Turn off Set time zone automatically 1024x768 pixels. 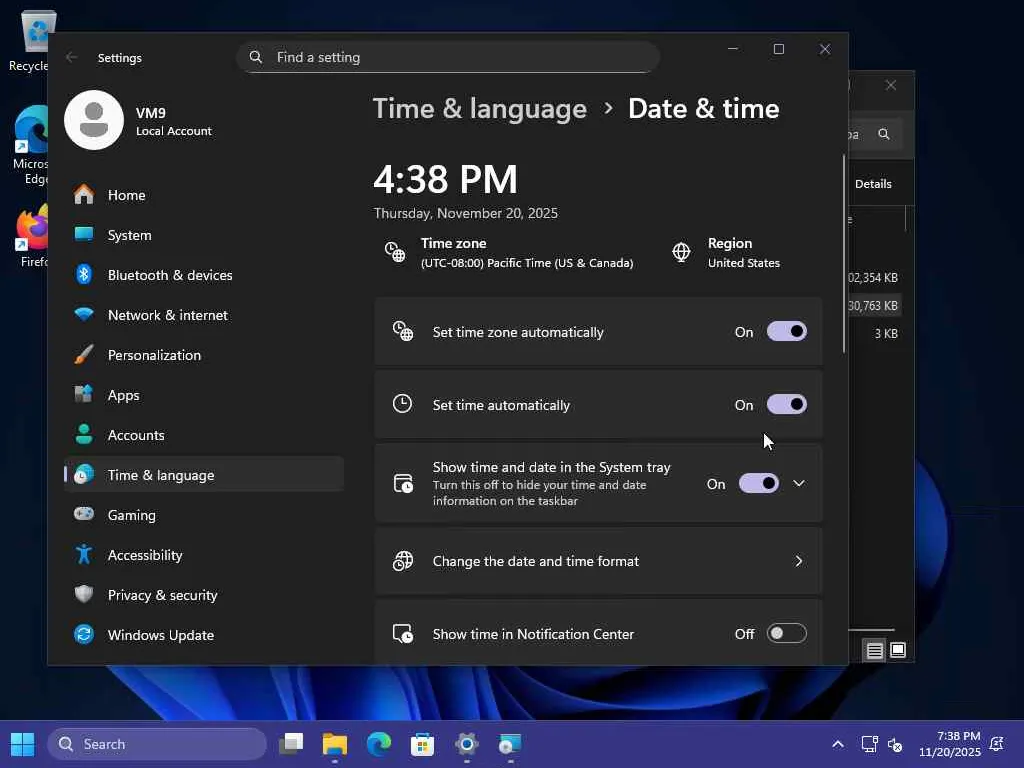point(787,332)
